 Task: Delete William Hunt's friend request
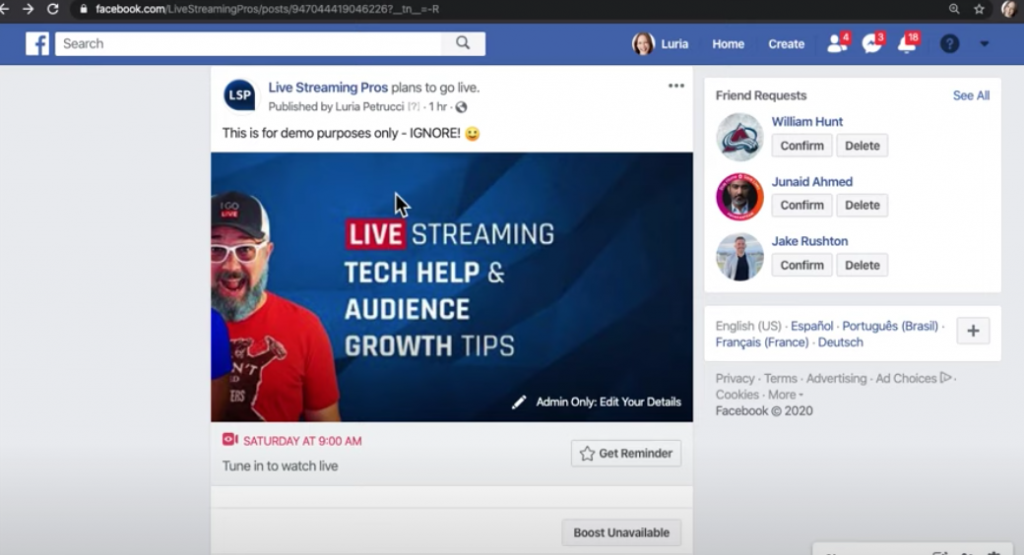point(862,146)
